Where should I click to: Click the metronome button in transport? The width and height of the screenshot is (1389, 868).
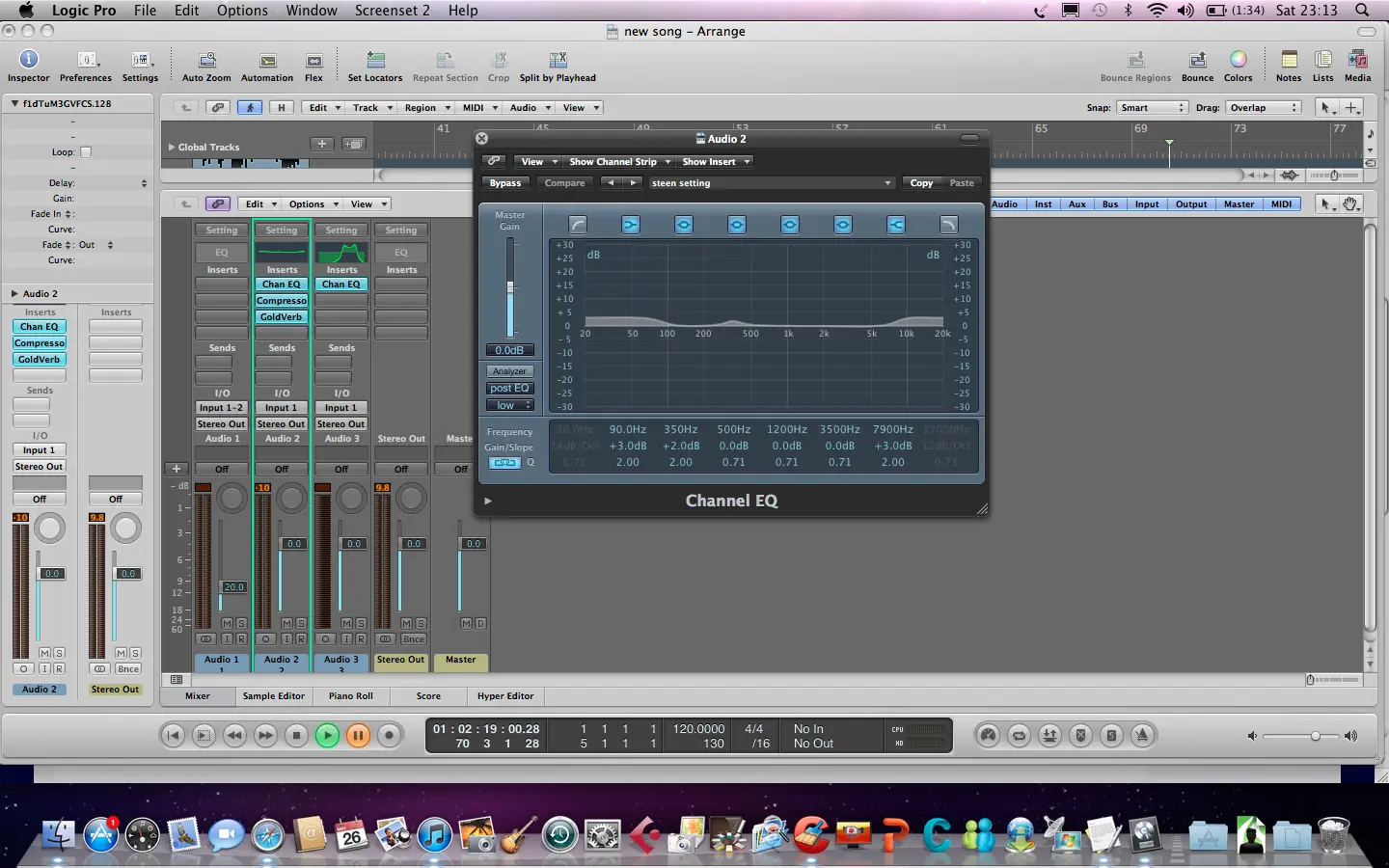[1142, 736]
